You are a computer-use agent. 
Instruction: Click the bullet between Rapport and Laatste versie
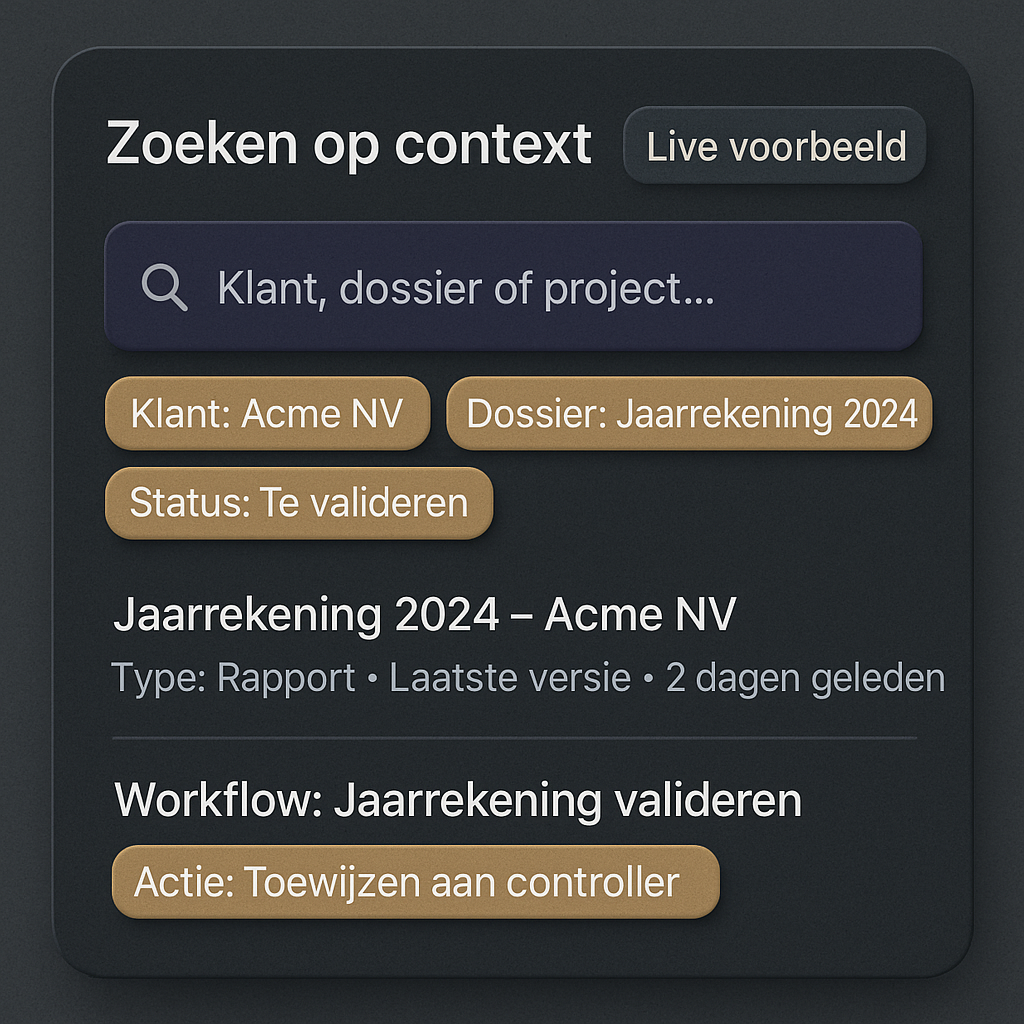373,679
